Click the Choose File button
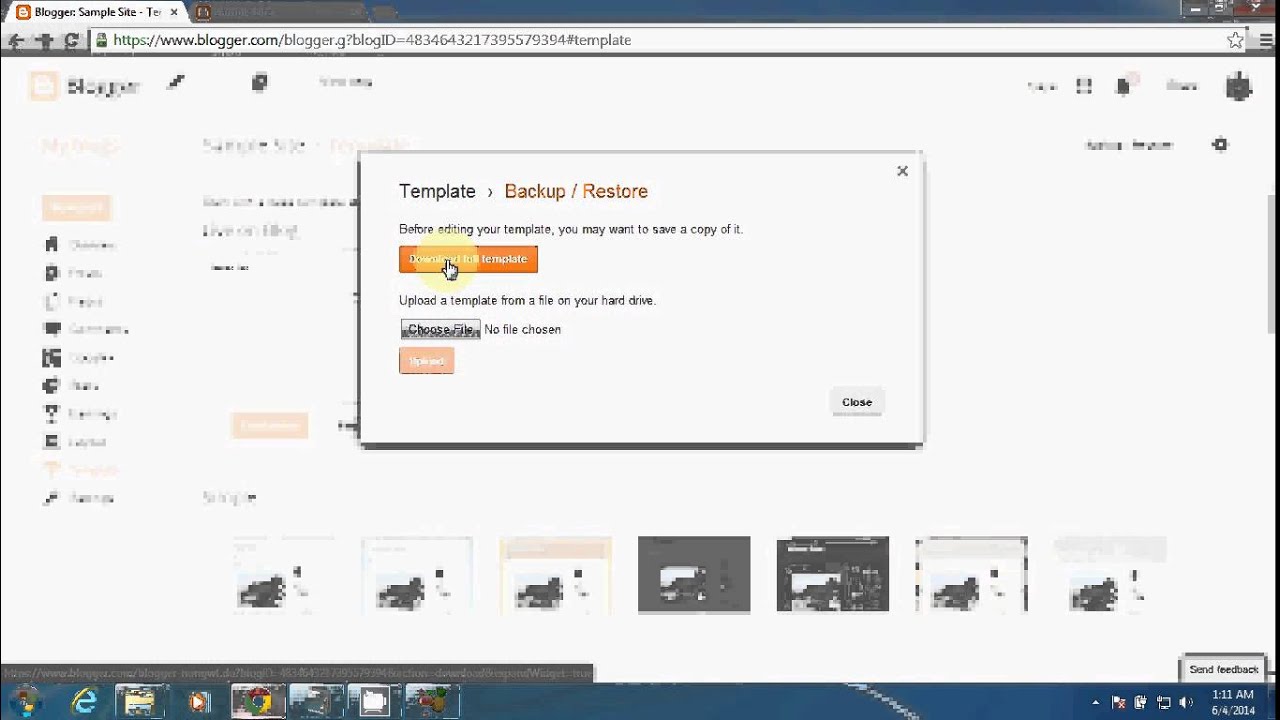Image resolution: width=1280 pixels, height=720 pixels. tap(441, 329)
